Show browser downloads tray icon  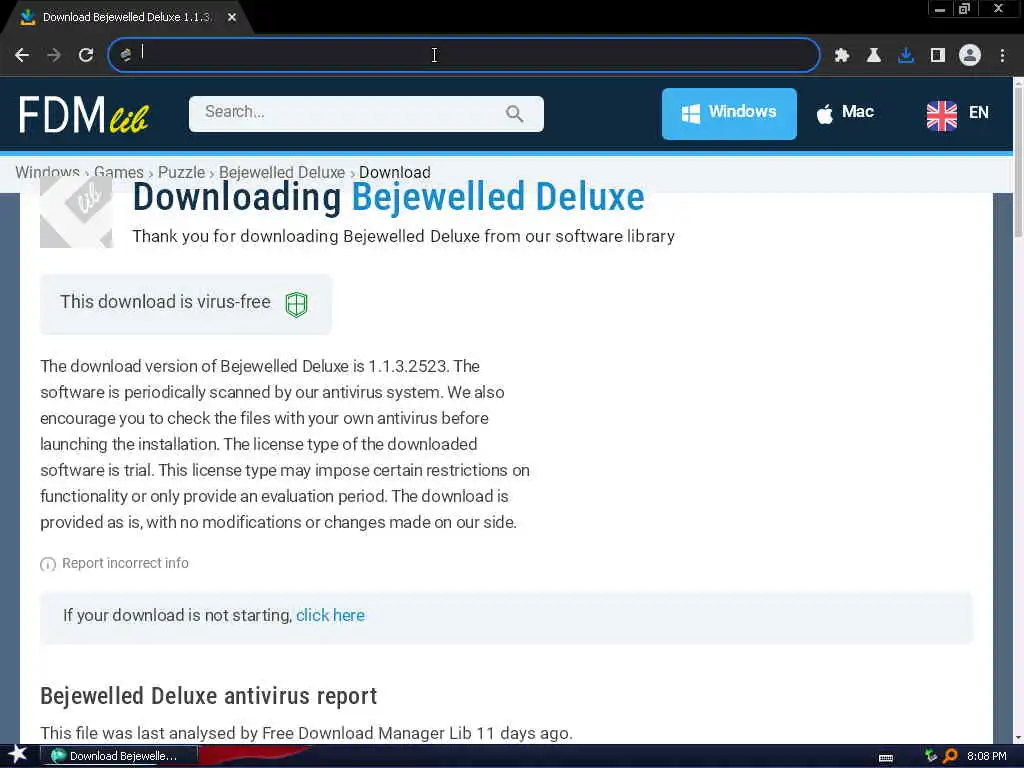(x=906, y=56)
